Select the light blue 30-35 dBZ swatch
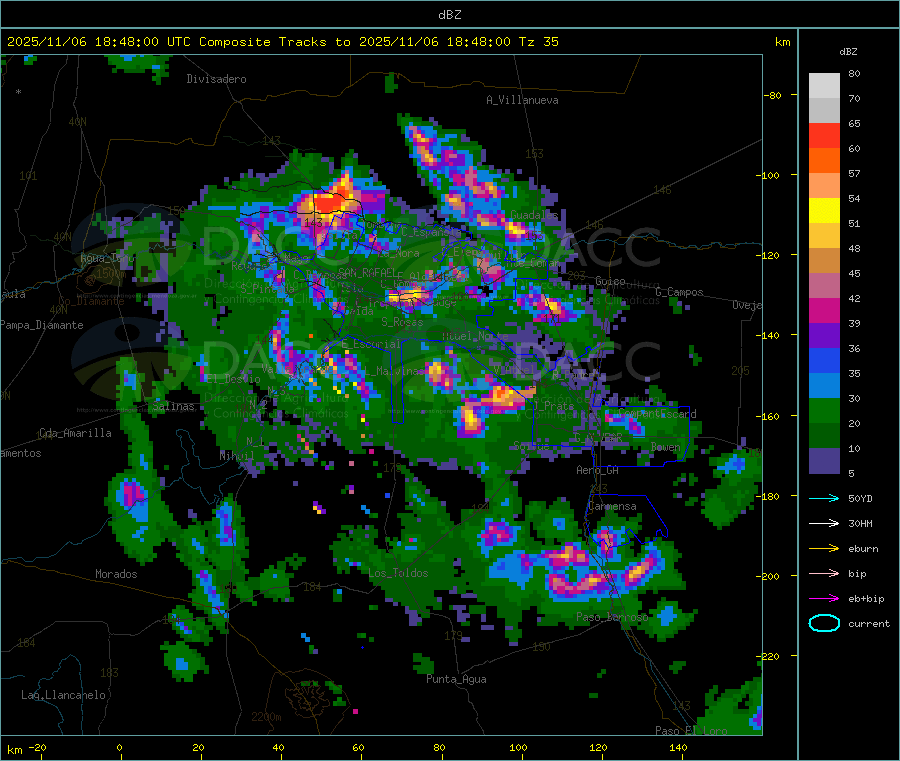 pyautogui.click(x=824, y=386)
